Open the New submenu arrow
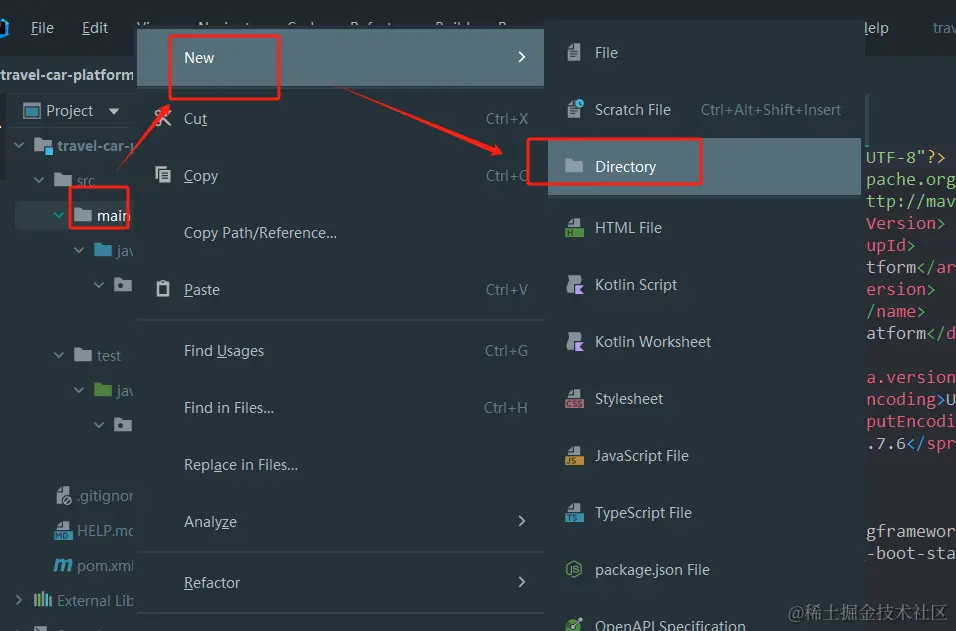 (522, 57)
